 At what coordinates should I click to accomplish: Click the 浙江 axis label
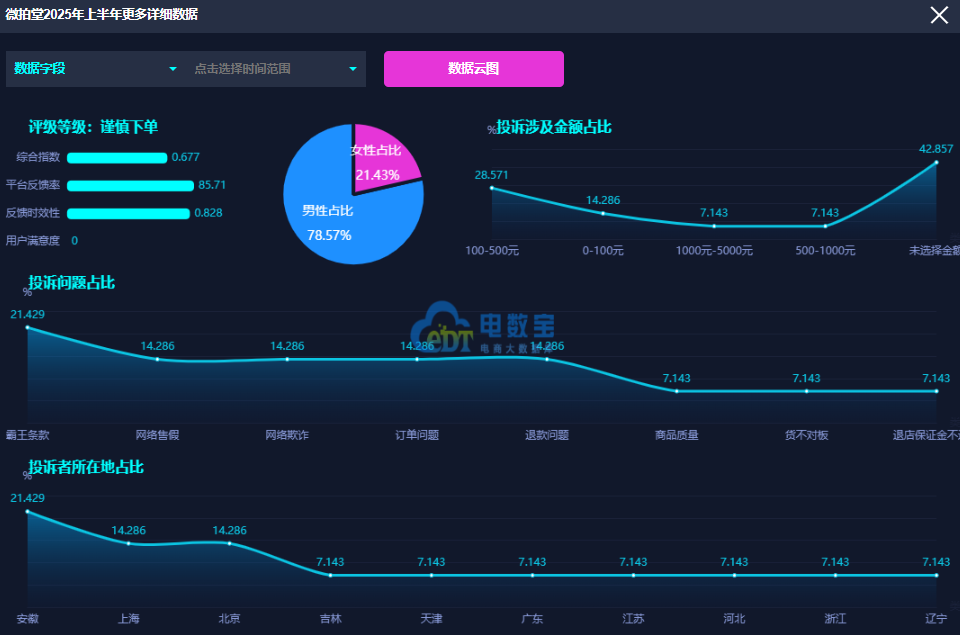tap(835, 618)
